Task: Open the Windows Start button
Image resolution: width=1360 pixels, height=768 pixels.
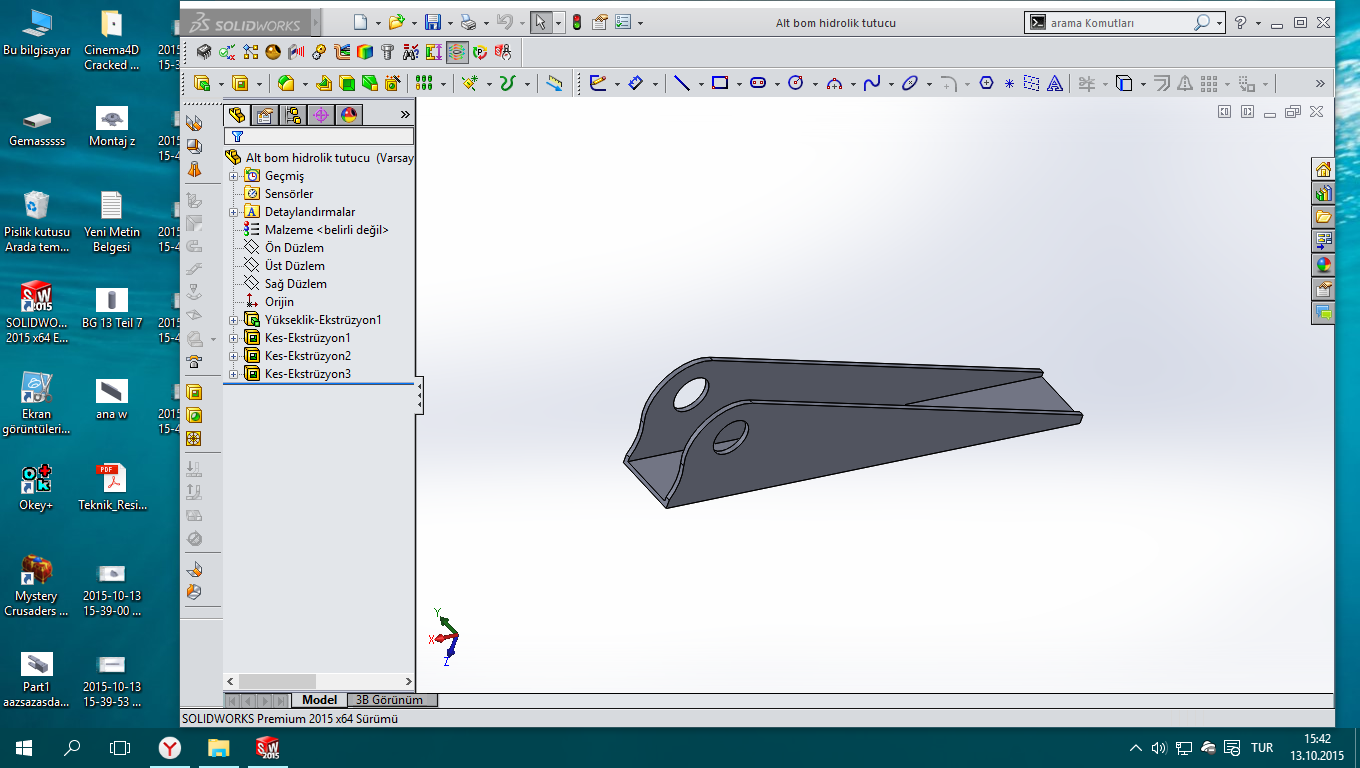Action: (x=24, y=747)
